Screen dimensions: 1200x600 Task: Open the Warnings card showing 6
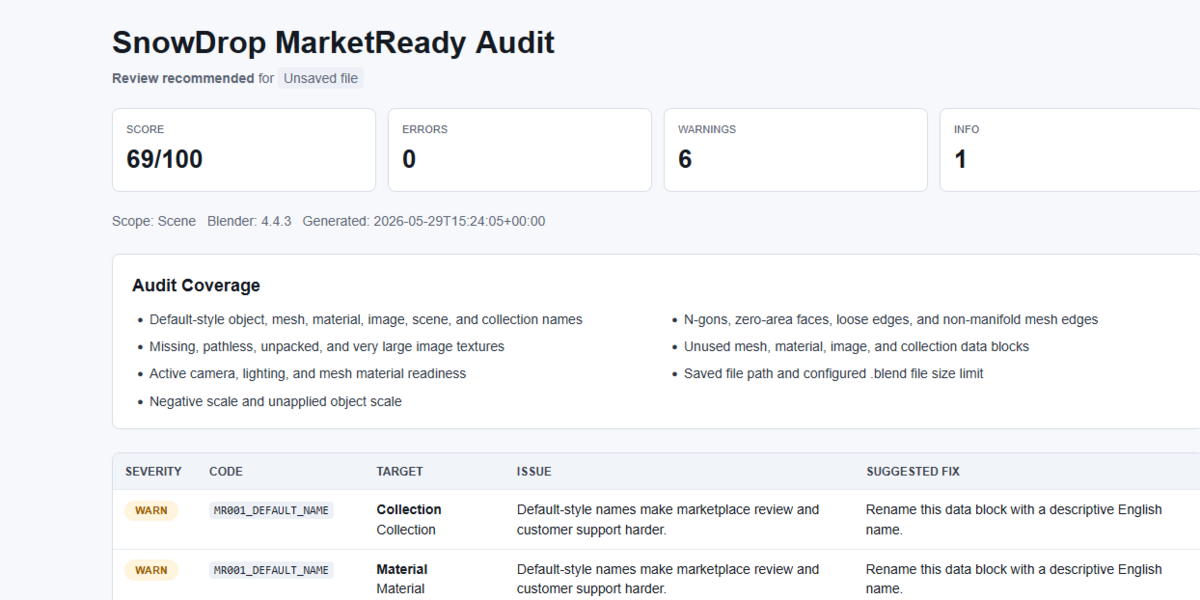(x=796, y=150)
